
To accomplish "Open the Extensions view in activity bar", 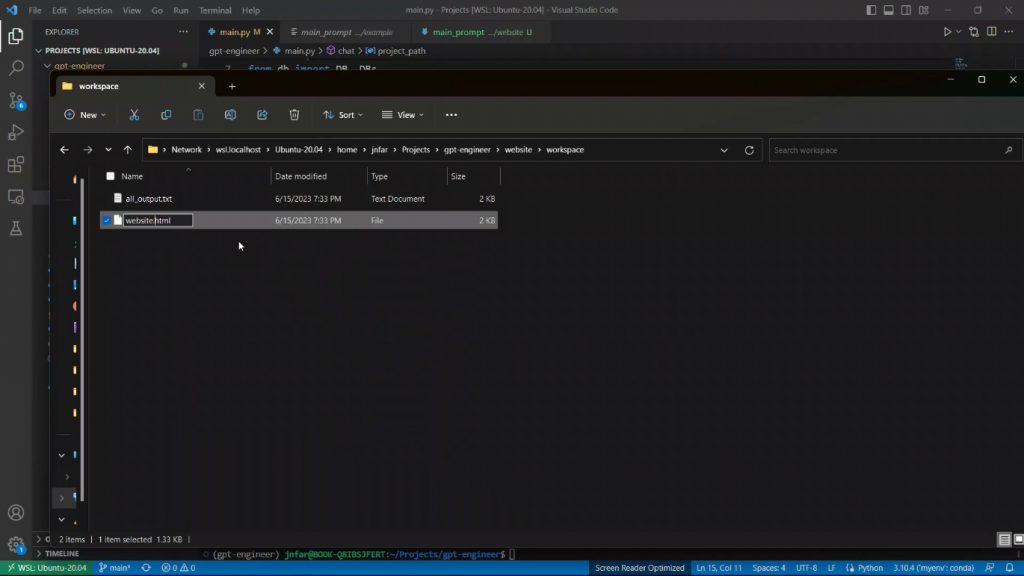I will [x=16, y=165].
